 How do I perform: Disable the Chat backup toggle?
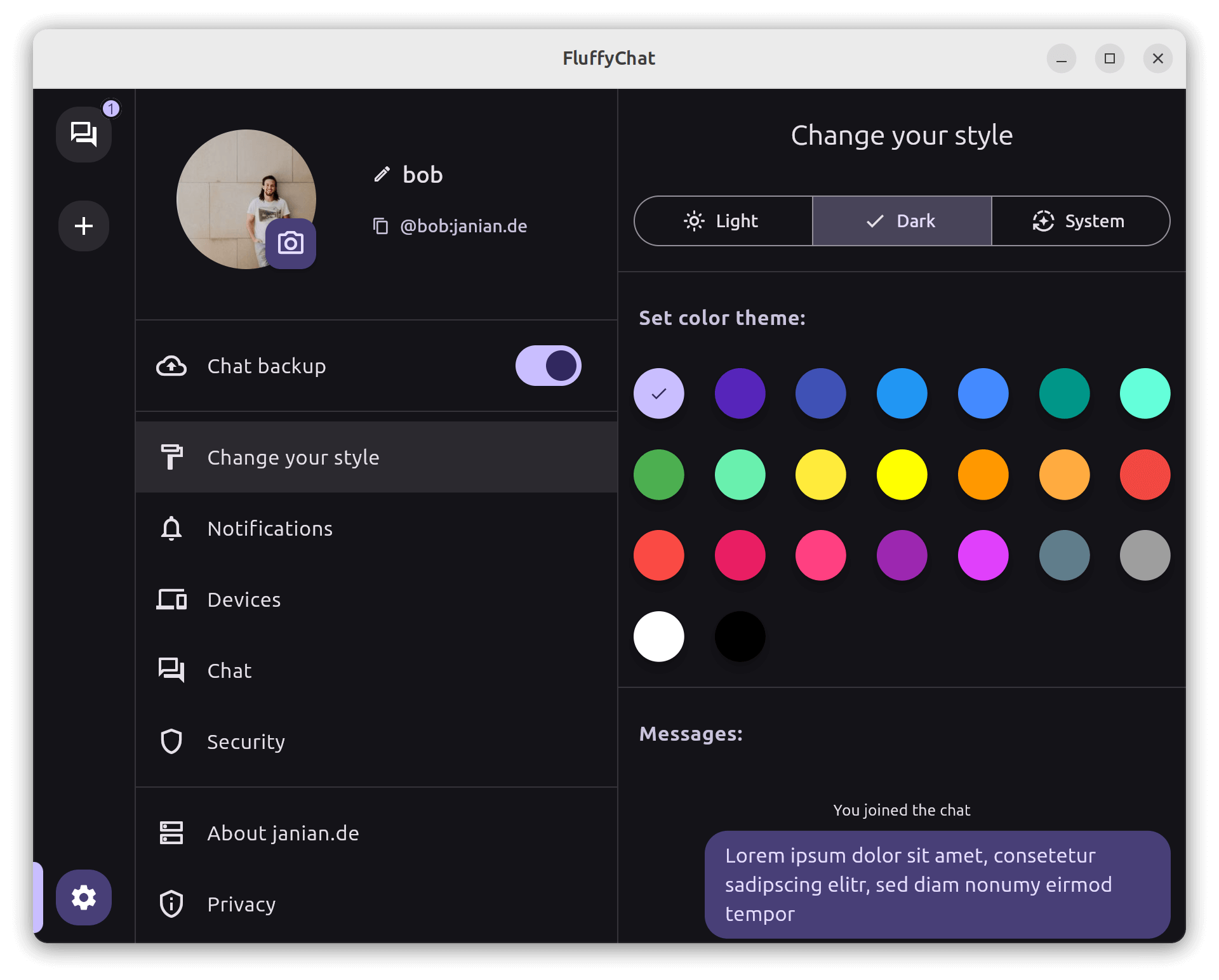coord(548,366)
